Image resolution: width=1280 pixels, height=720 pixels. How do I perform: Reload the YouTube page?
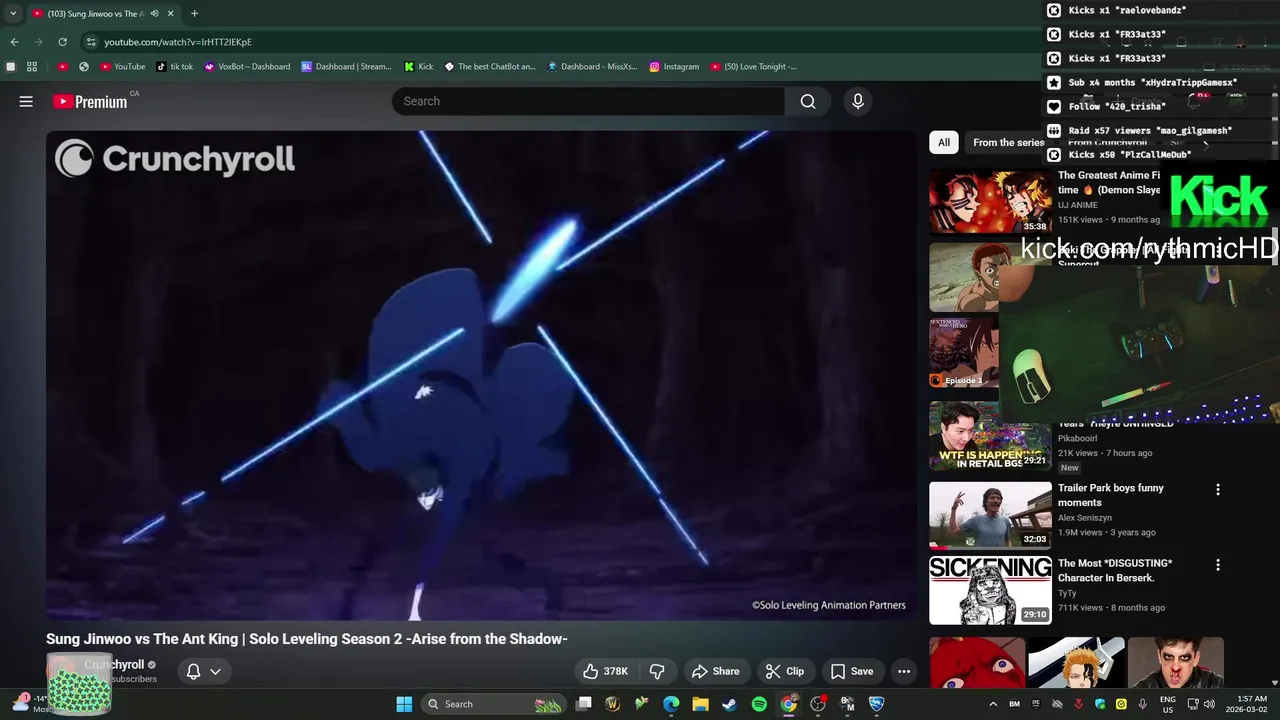click(62, 42)
